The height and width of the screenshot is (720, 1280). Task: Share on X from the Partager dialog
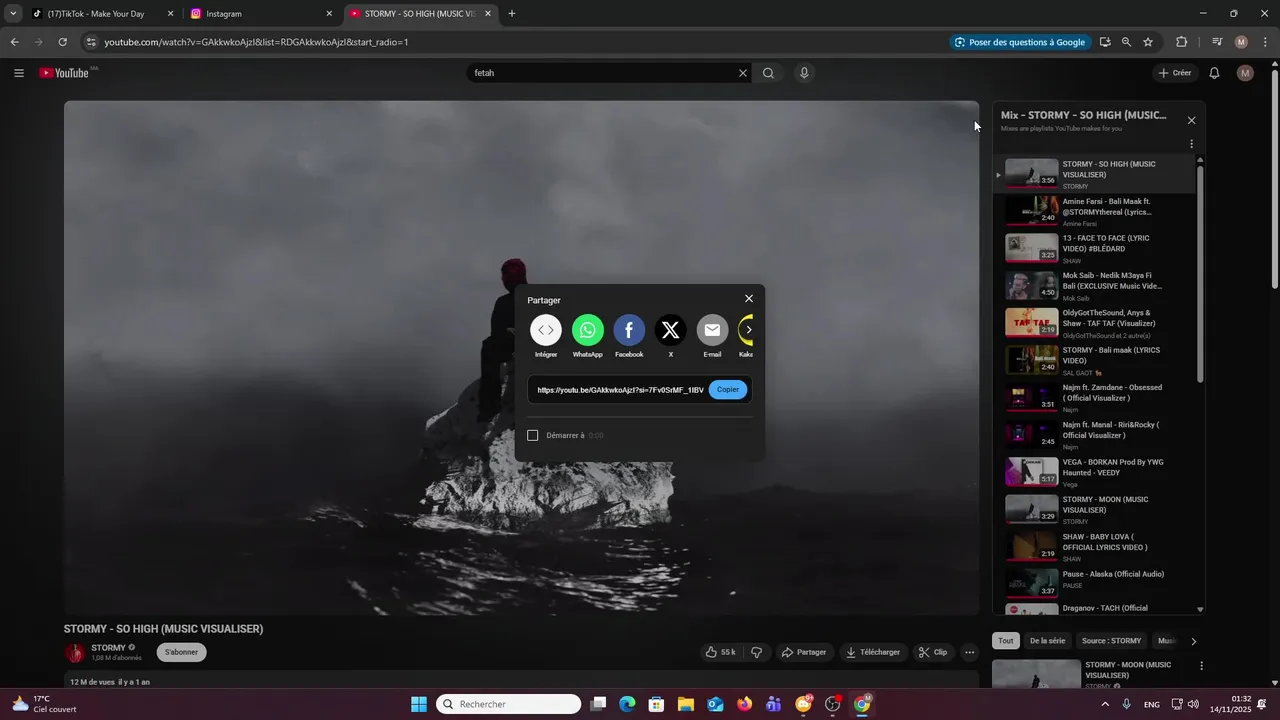671,330
